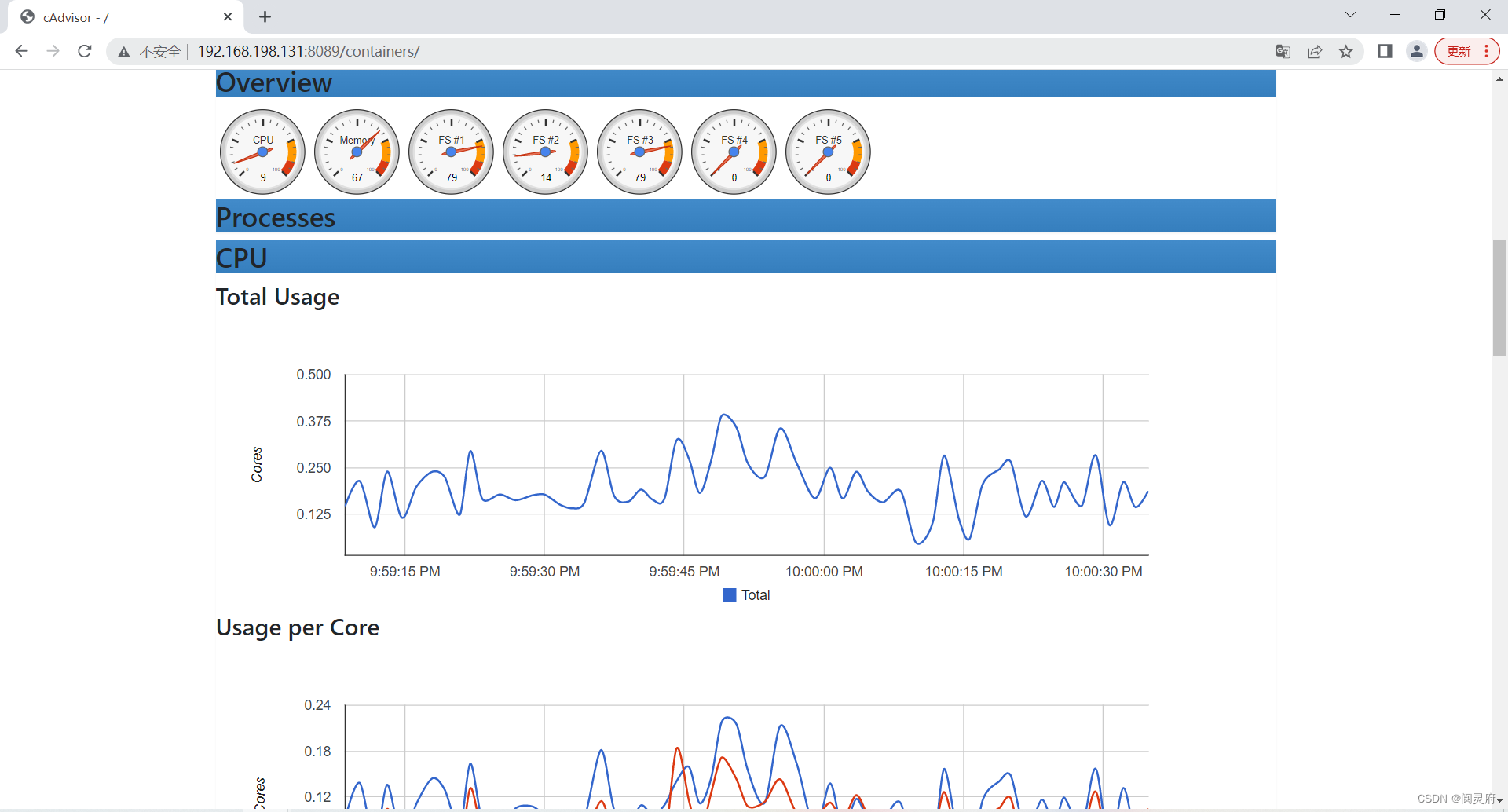Click the CPU usage gauge
This screenshot has height=812, width=1508.
pos(263,152)
